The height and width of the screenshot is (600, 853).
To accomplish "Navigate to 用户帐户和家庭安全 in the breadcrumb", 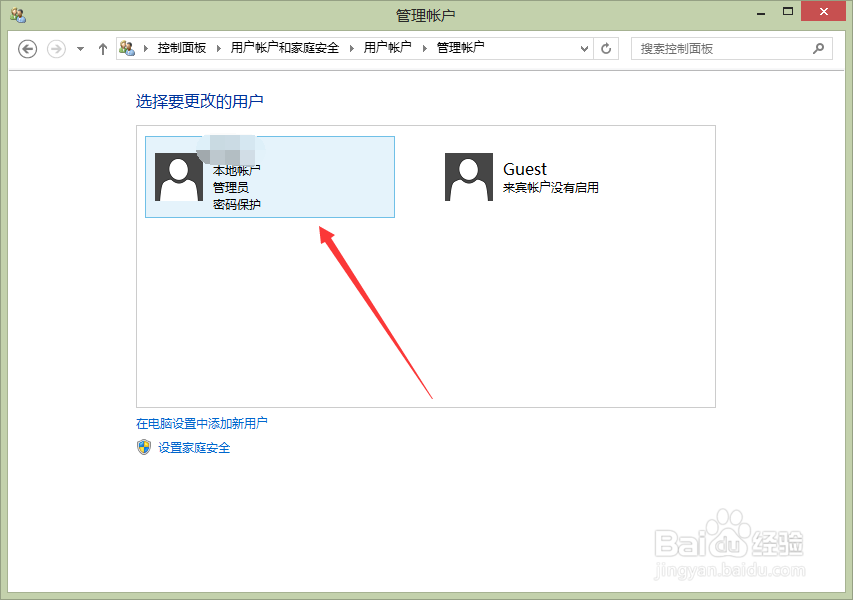I will 284,47.
